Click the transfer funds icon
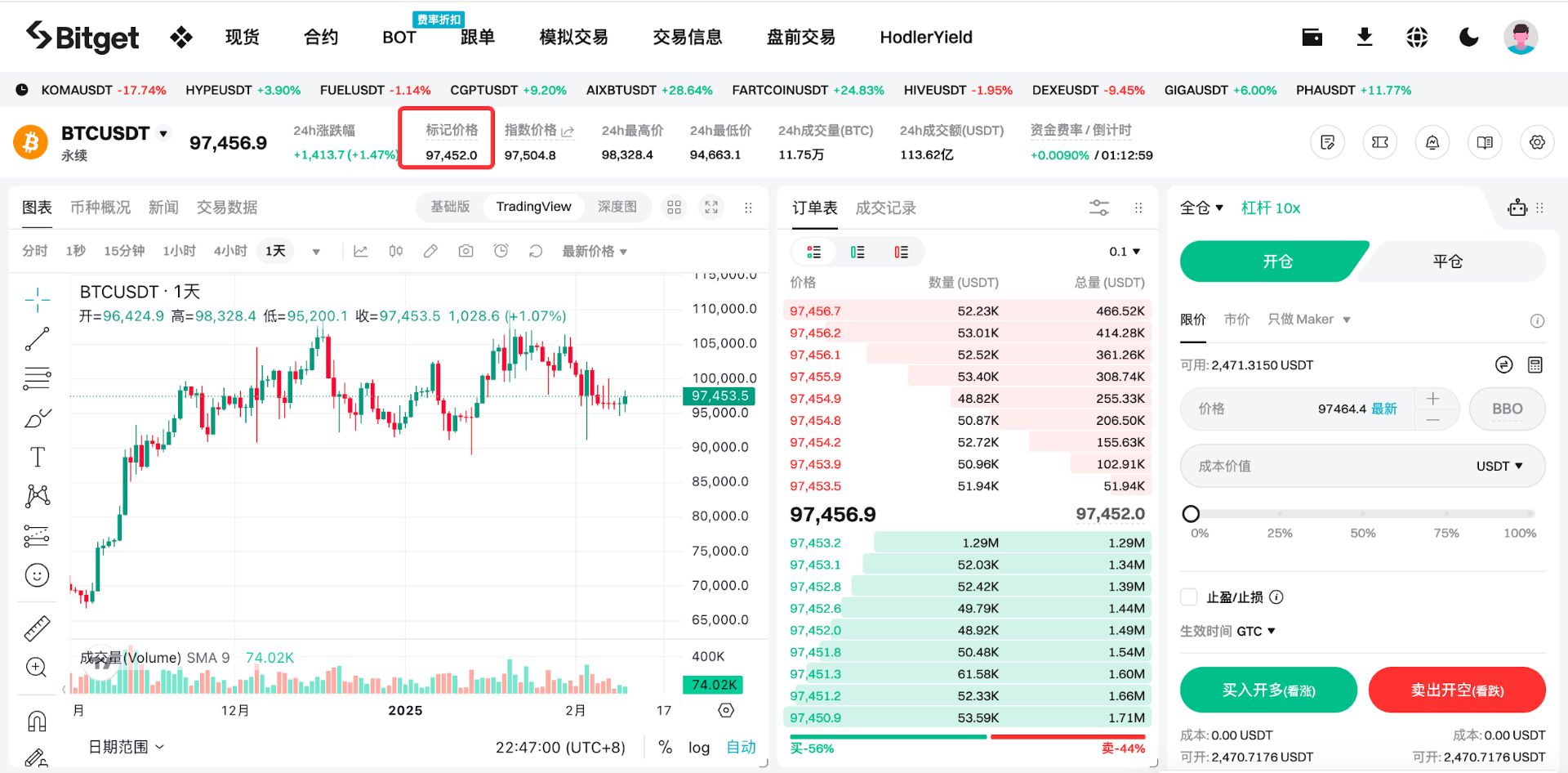The width and height of the screenshot is (1568, 773). [1504, 364]
